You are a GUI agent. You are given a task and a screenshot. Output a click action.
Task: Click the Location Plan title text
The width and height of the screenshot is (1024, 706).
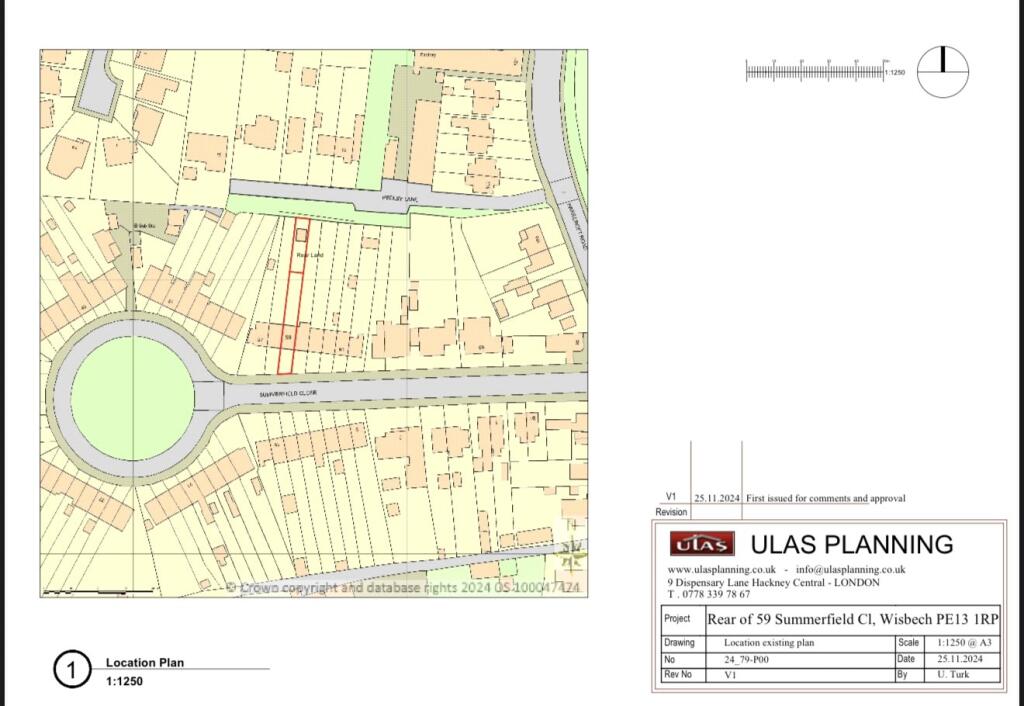pos(145,662)
